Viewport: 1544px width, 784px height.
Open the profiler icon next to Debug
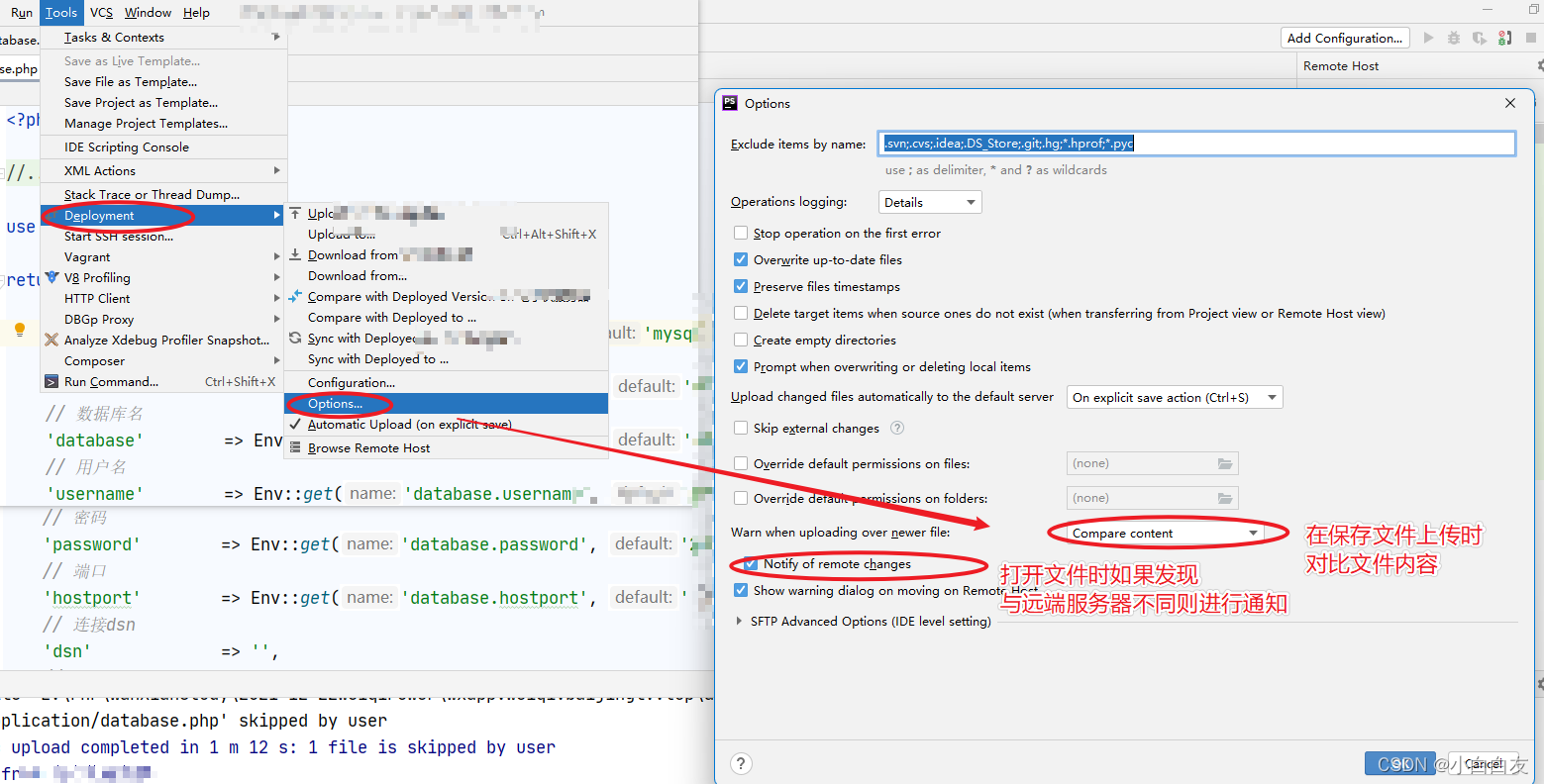1479,38
